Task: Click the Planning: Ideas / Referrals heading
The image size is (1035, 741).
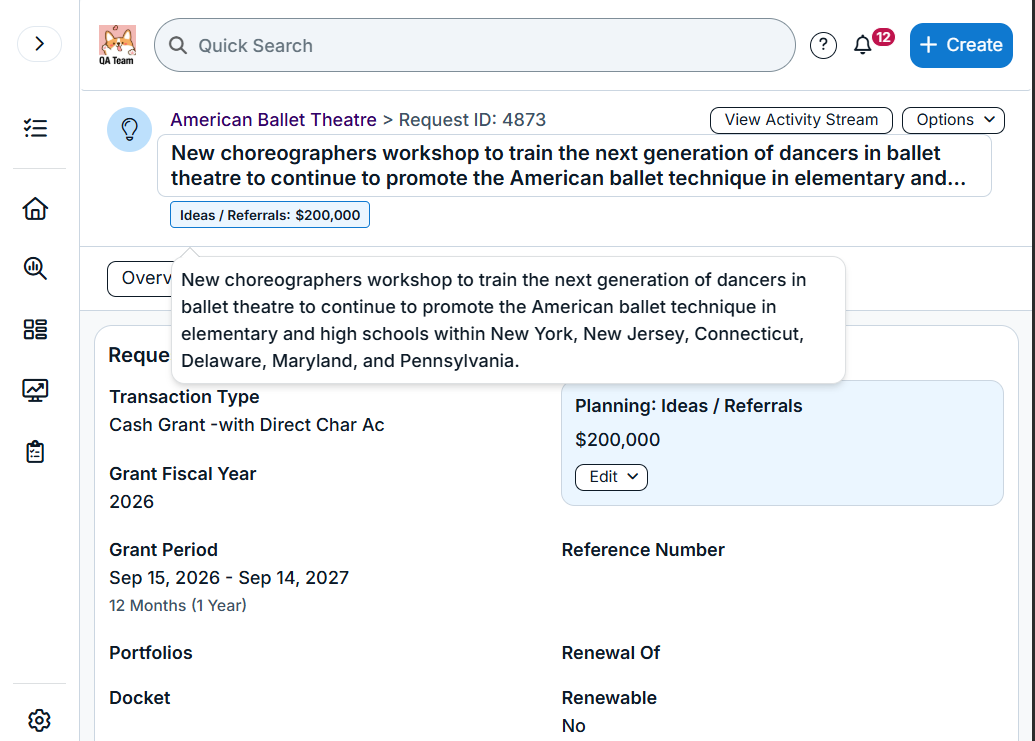Action: coord(688,406)
